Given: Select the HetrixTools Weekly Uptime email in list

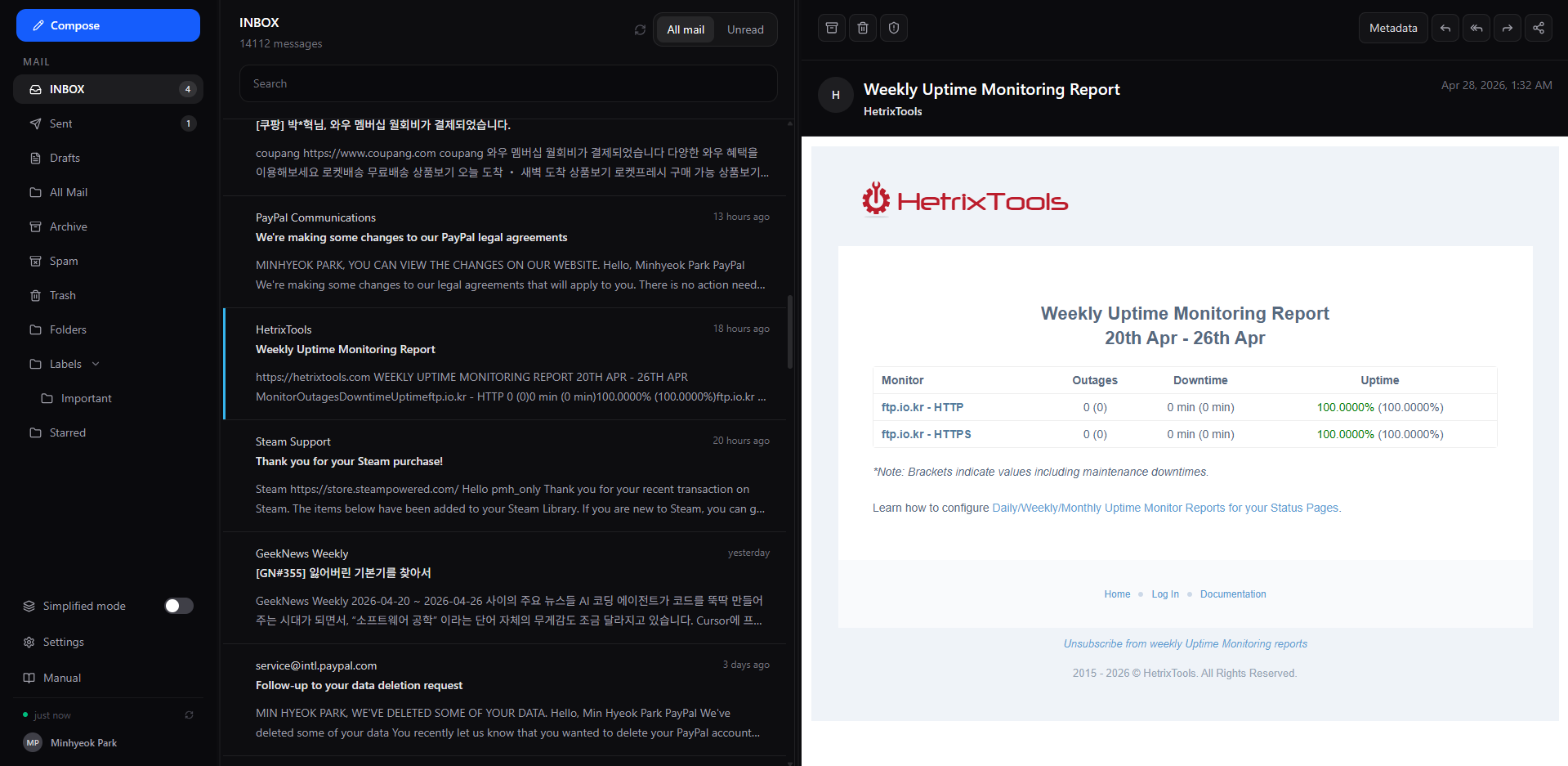Looking at the screenshot, I should 505,364.
